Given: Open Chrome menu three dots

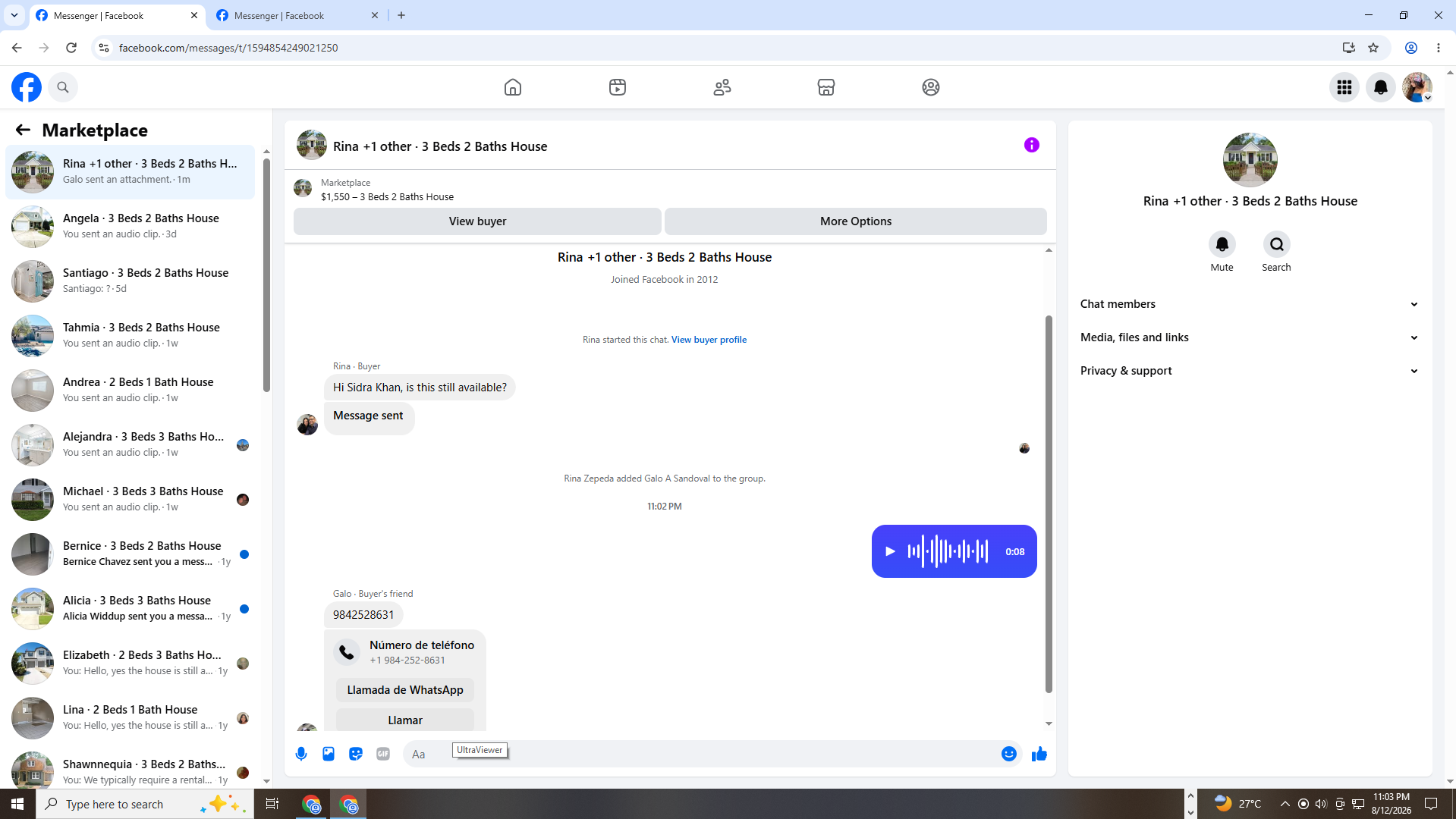Looking at the screenshot, I should click(1439, 48).
